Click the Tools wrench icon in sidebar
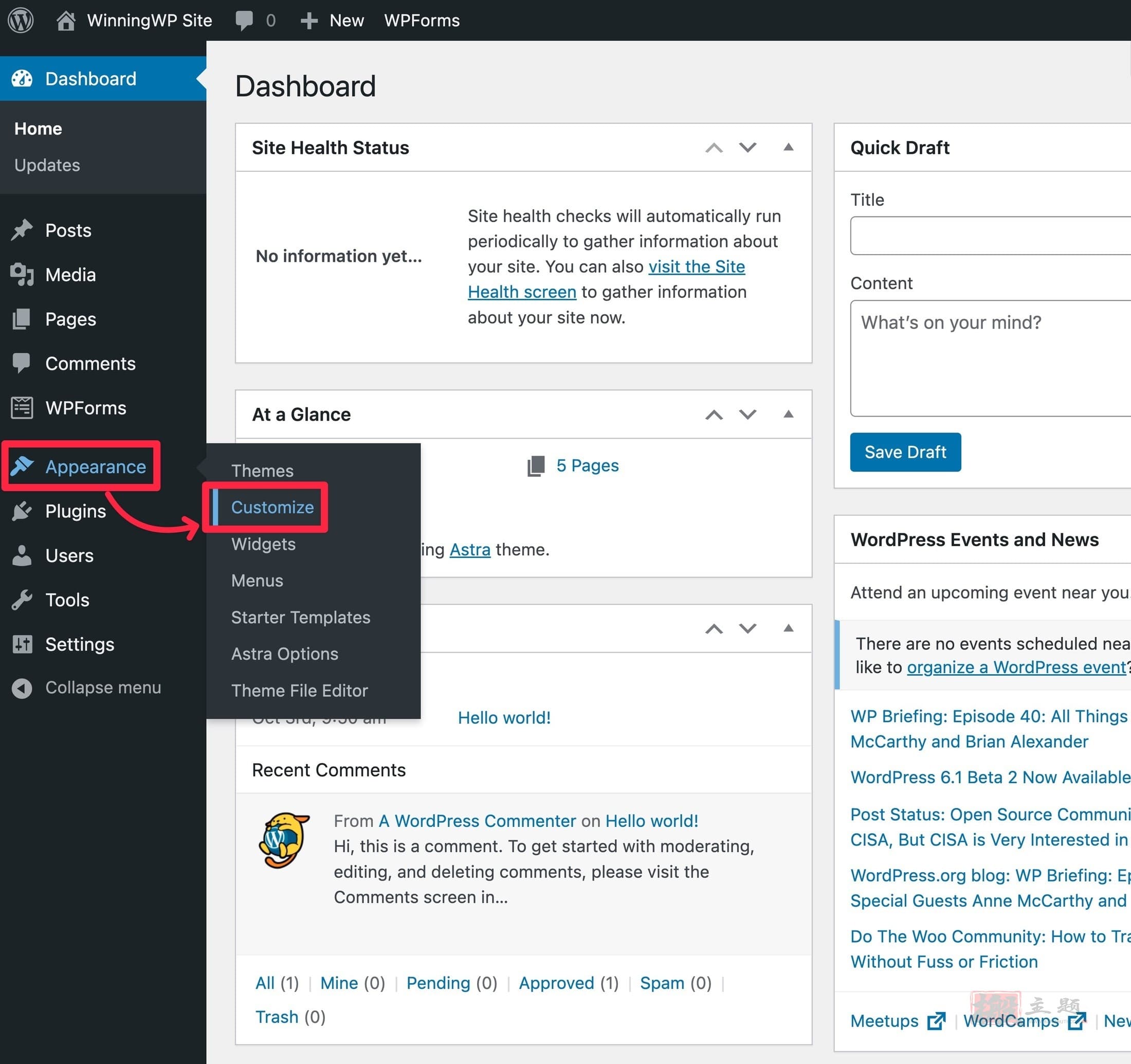The width and height of the screenshot is (1131, 1064). [22, 600]
